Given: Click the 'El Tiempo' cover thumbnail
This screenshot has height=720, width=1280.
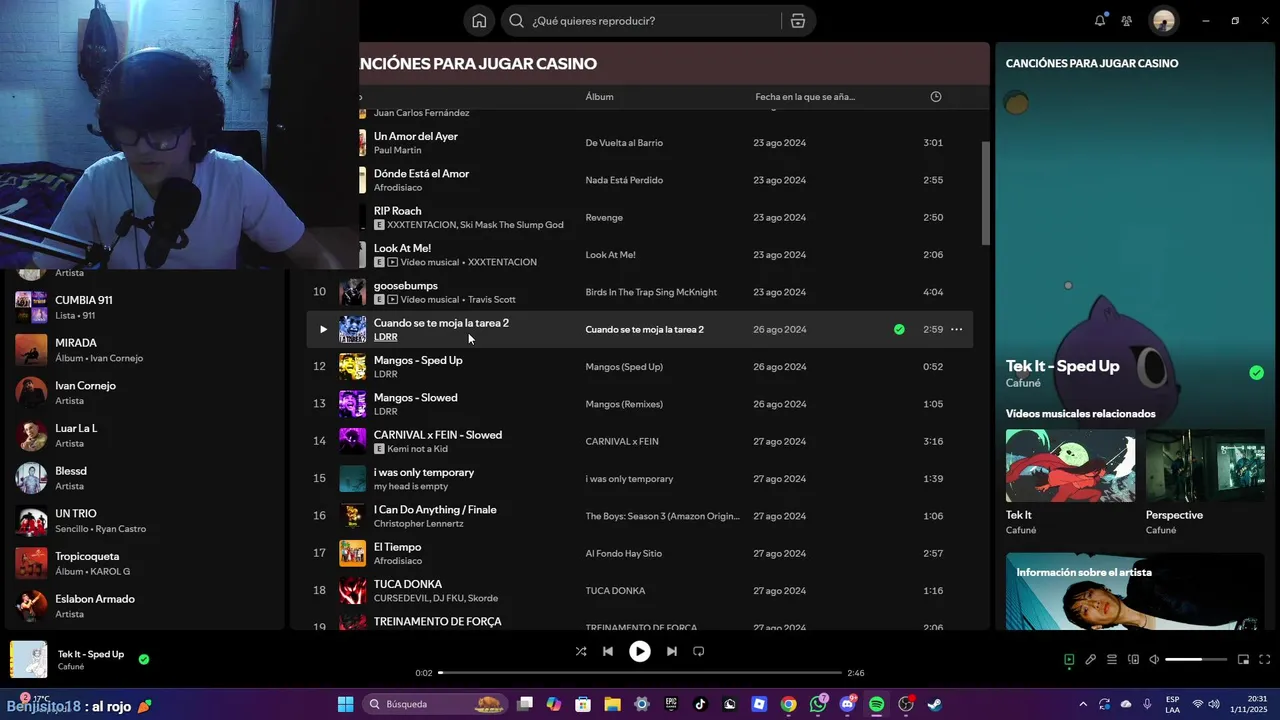Looking at the screenshot, I should pos(352,553).
